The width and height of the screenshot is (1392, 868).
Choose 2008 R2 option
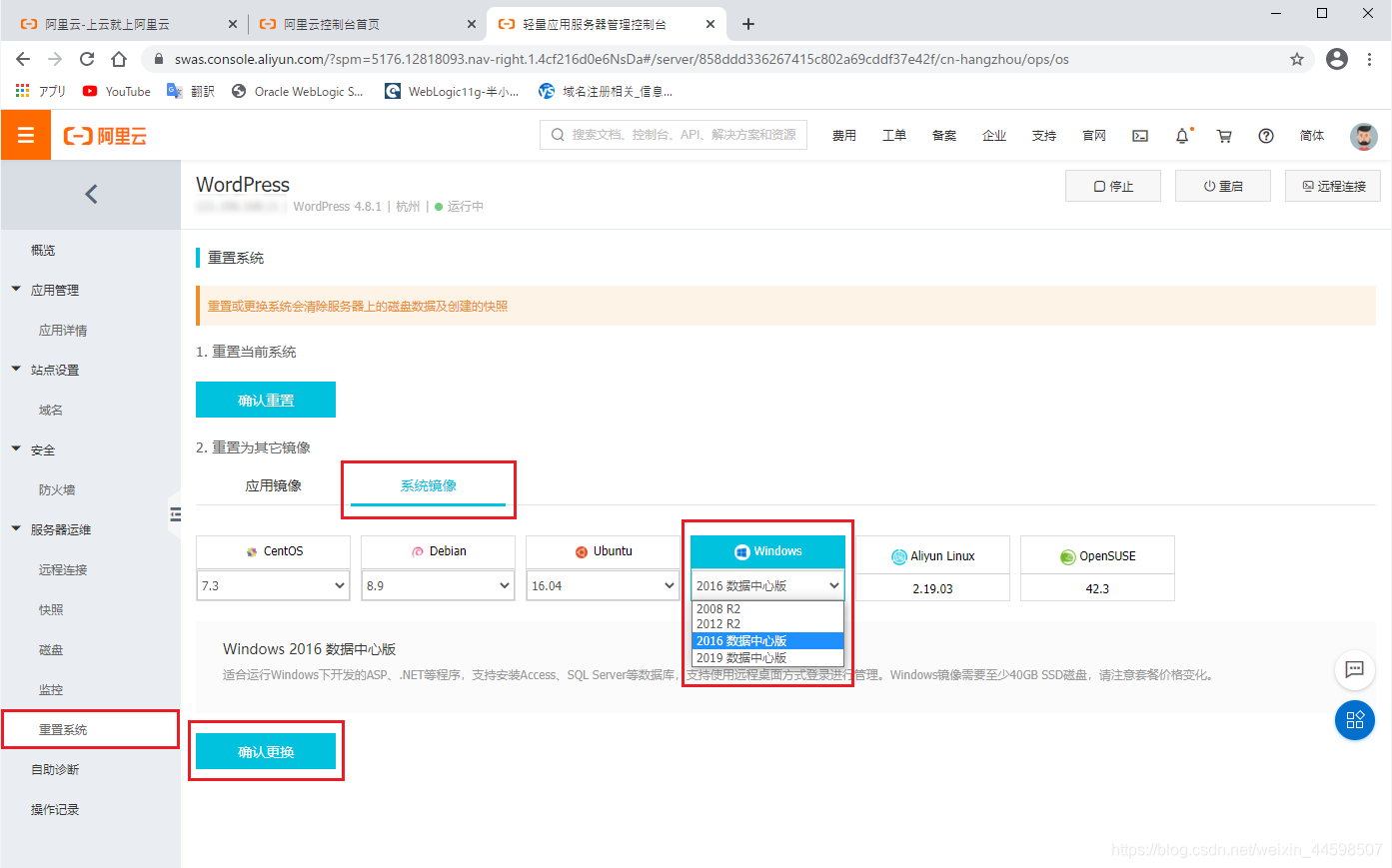pos(767,608)
